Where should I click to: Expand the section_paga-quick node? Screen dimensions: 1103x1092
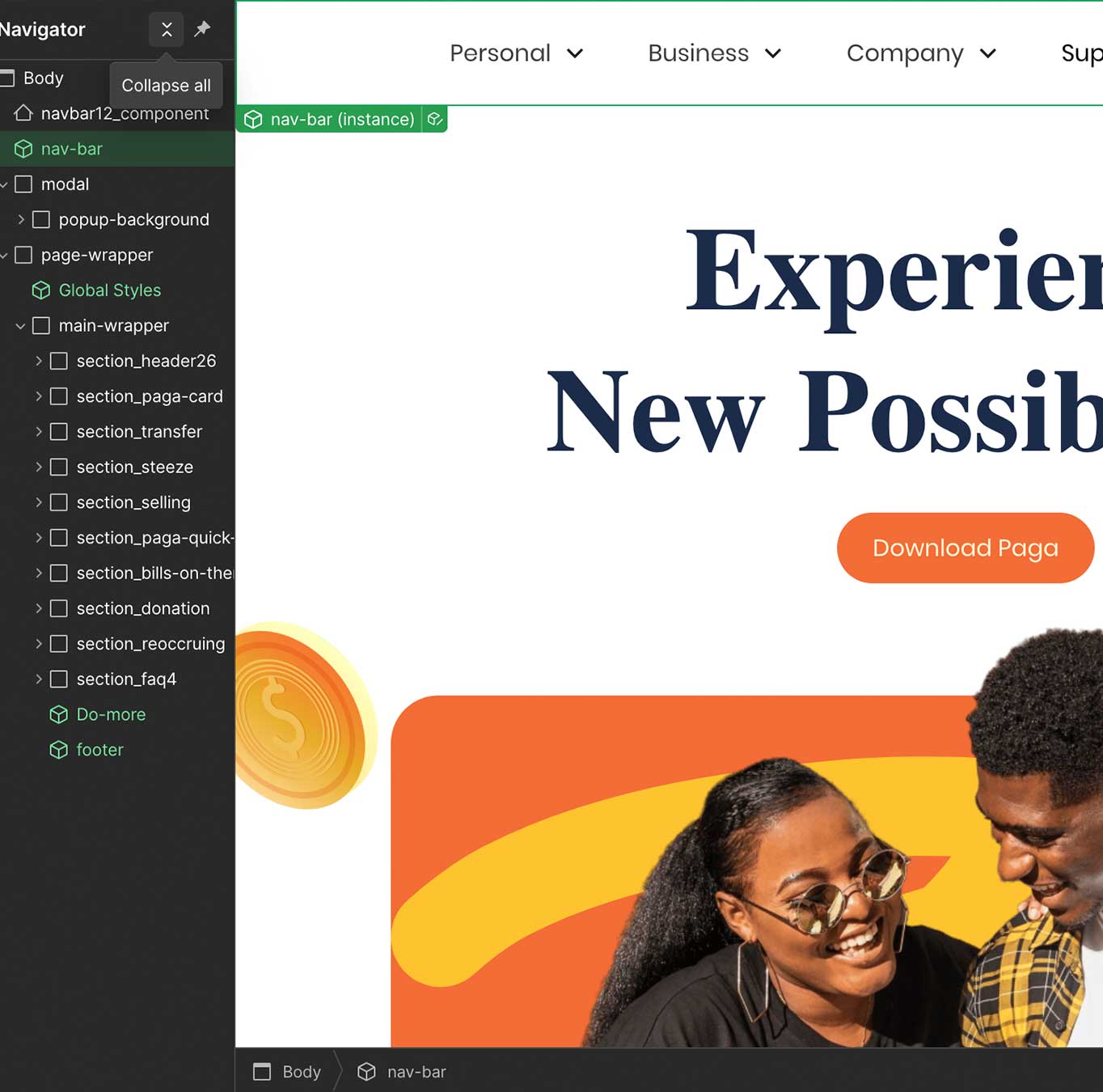39,538
